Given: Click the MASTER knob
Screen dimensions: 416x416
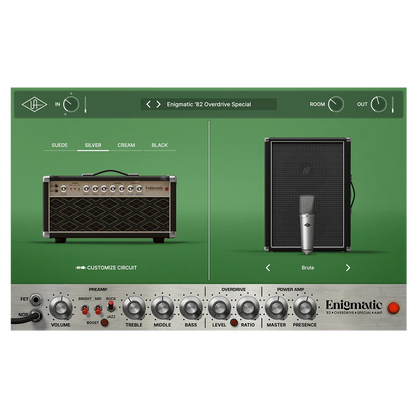Looking at the screenshot, I should (x=276, y=307).
